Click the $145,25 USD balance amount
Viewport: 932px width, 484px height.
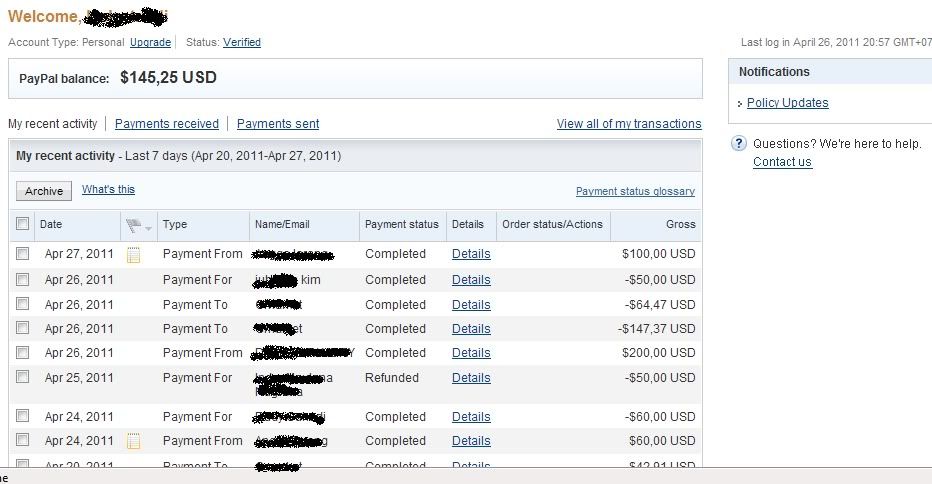coord(168,77)
